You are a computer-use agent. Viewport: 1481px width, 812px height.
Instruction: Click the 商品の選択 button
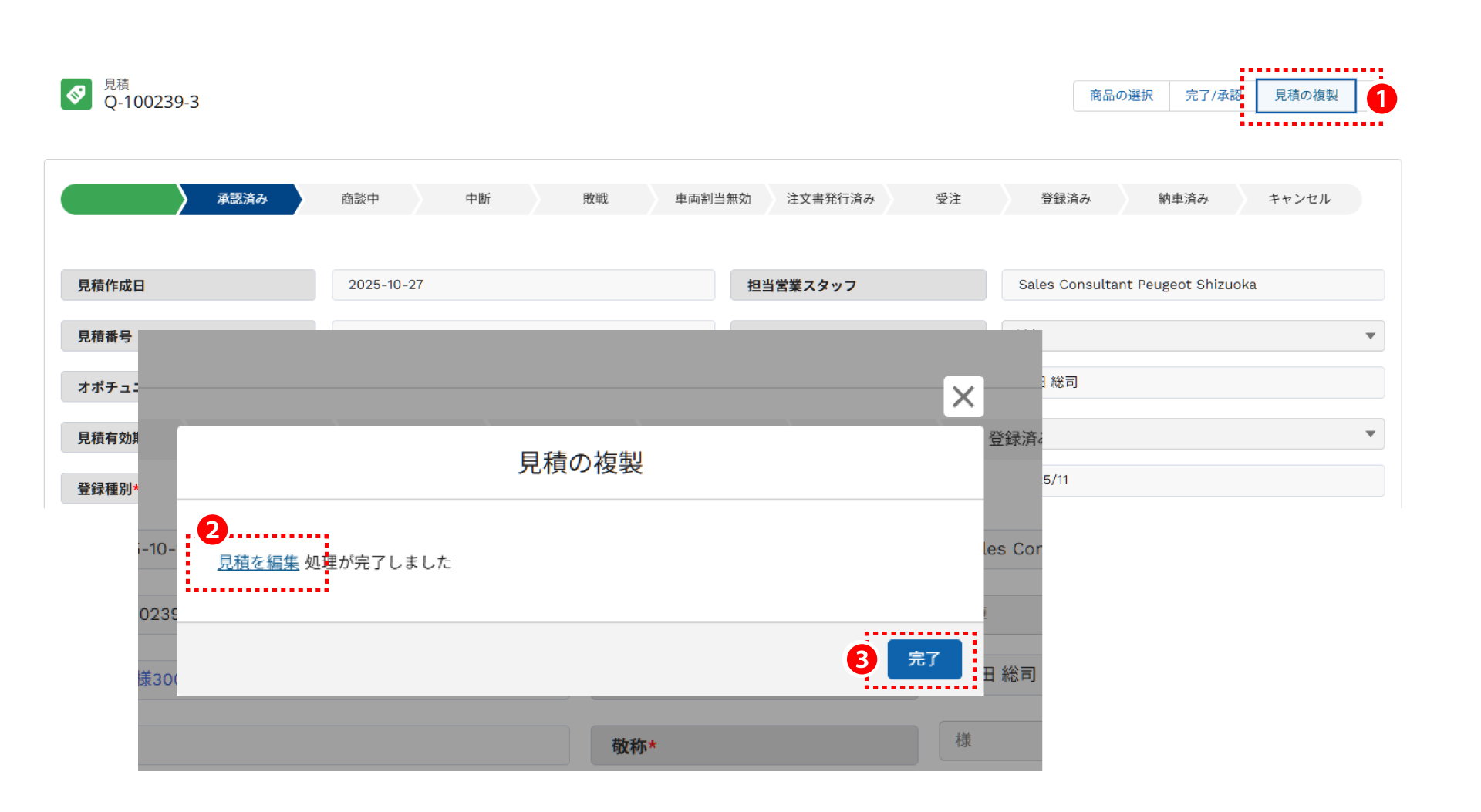1121,96
